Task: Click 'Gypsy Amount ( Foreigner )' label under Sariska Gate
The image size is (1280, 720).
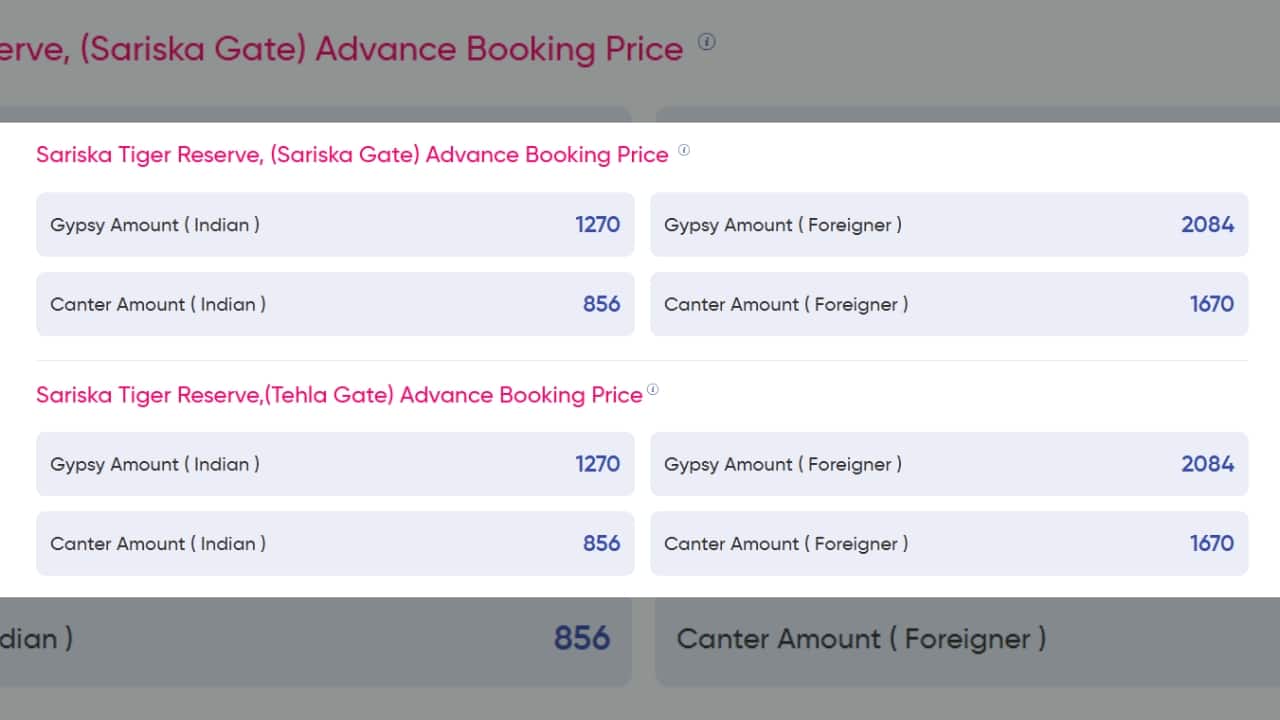Action: [x=783, y=225]
